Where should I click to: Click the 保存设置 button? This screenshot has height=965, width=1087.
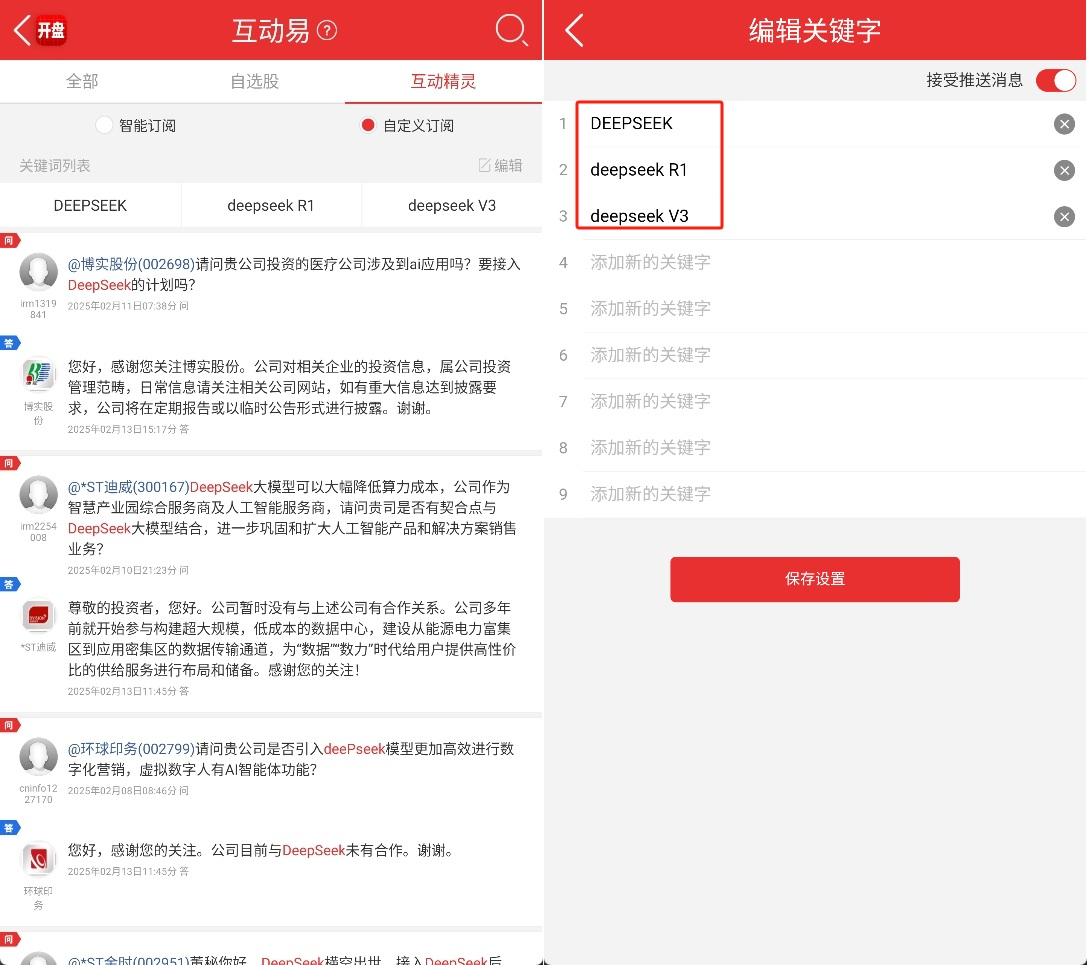tap(815, 579)
